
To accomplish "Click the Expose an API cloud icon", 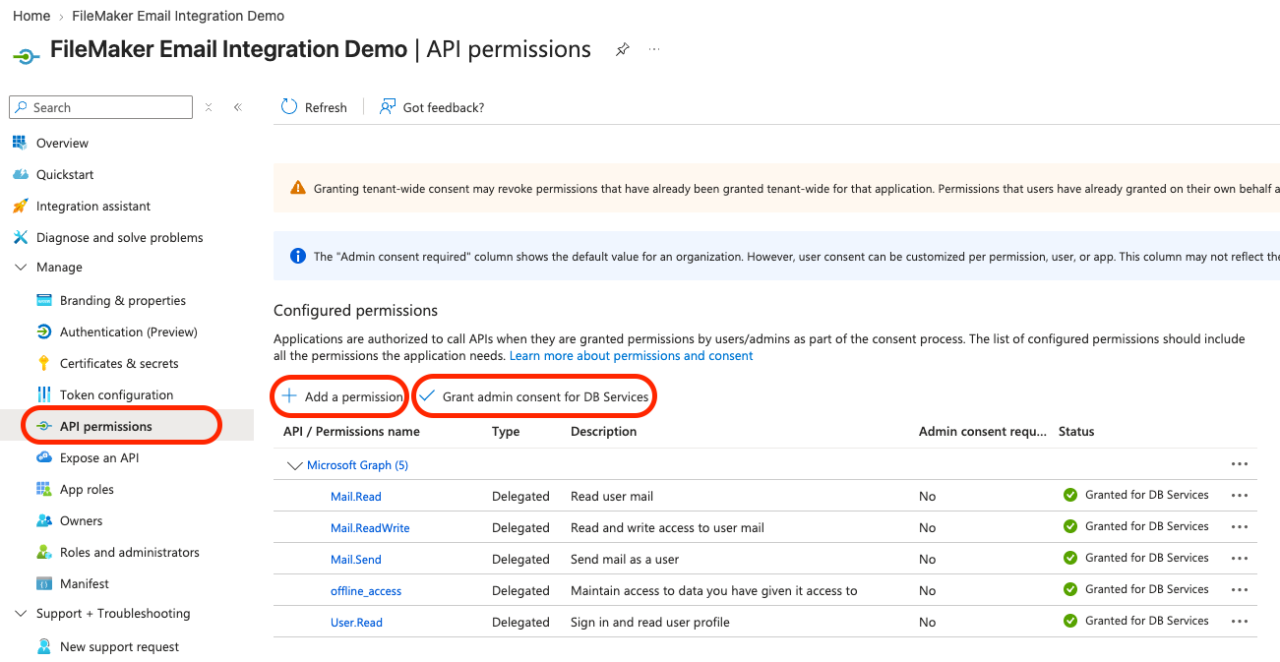I will (44, 458).
